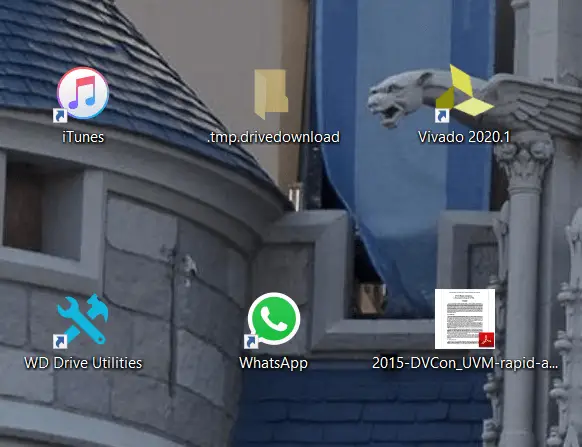Click the "iTunes" label text

click(x=83, y=137)
